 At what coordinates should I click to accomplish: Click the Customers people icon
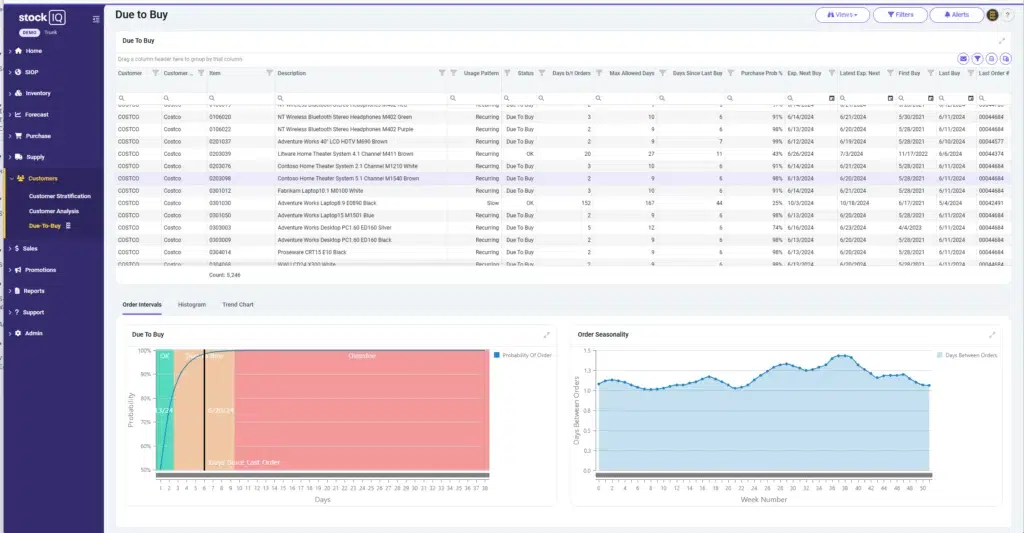pos(21,178)
